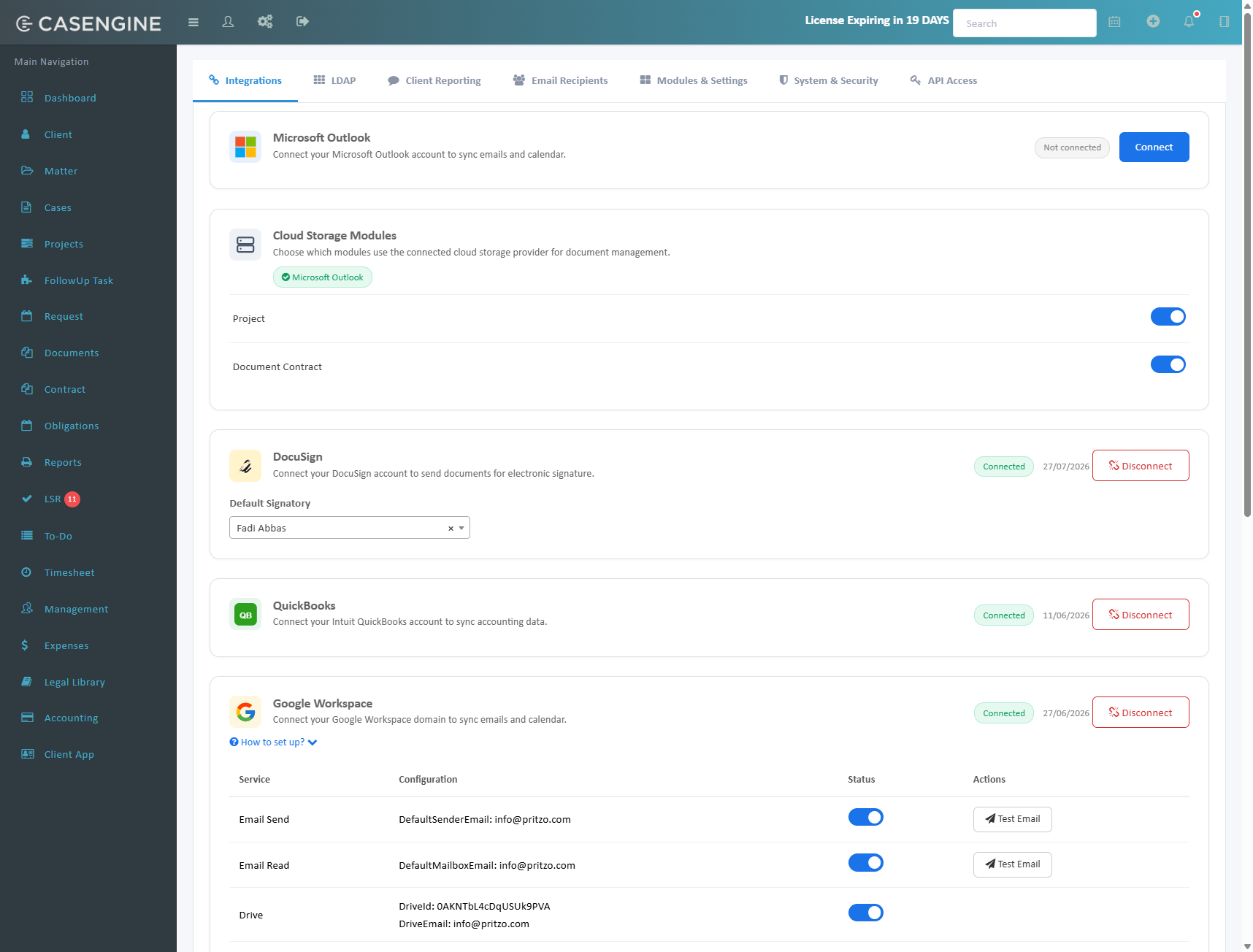Click the Accounting card icon in sidebar

tap(27, 718)
